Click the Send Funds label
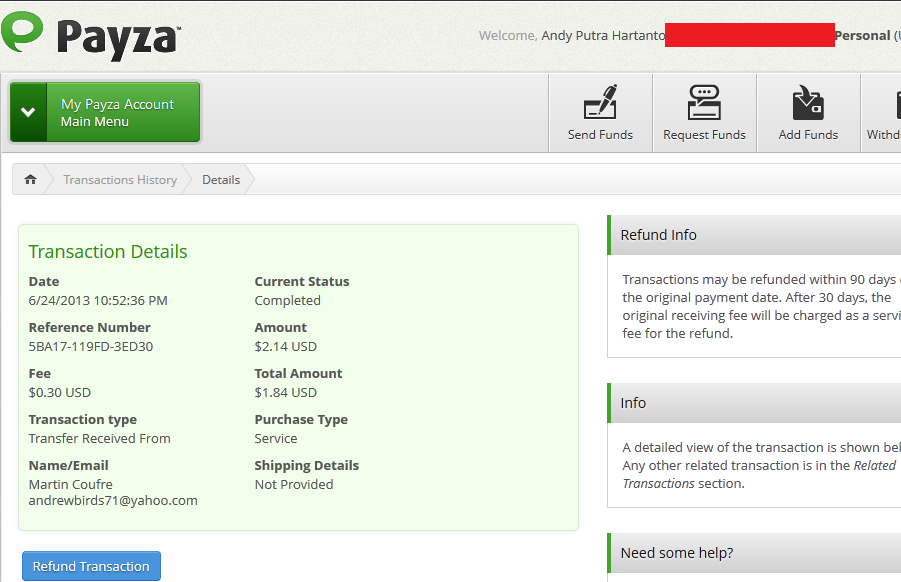The image size is (901, 582). click(600, 134)
